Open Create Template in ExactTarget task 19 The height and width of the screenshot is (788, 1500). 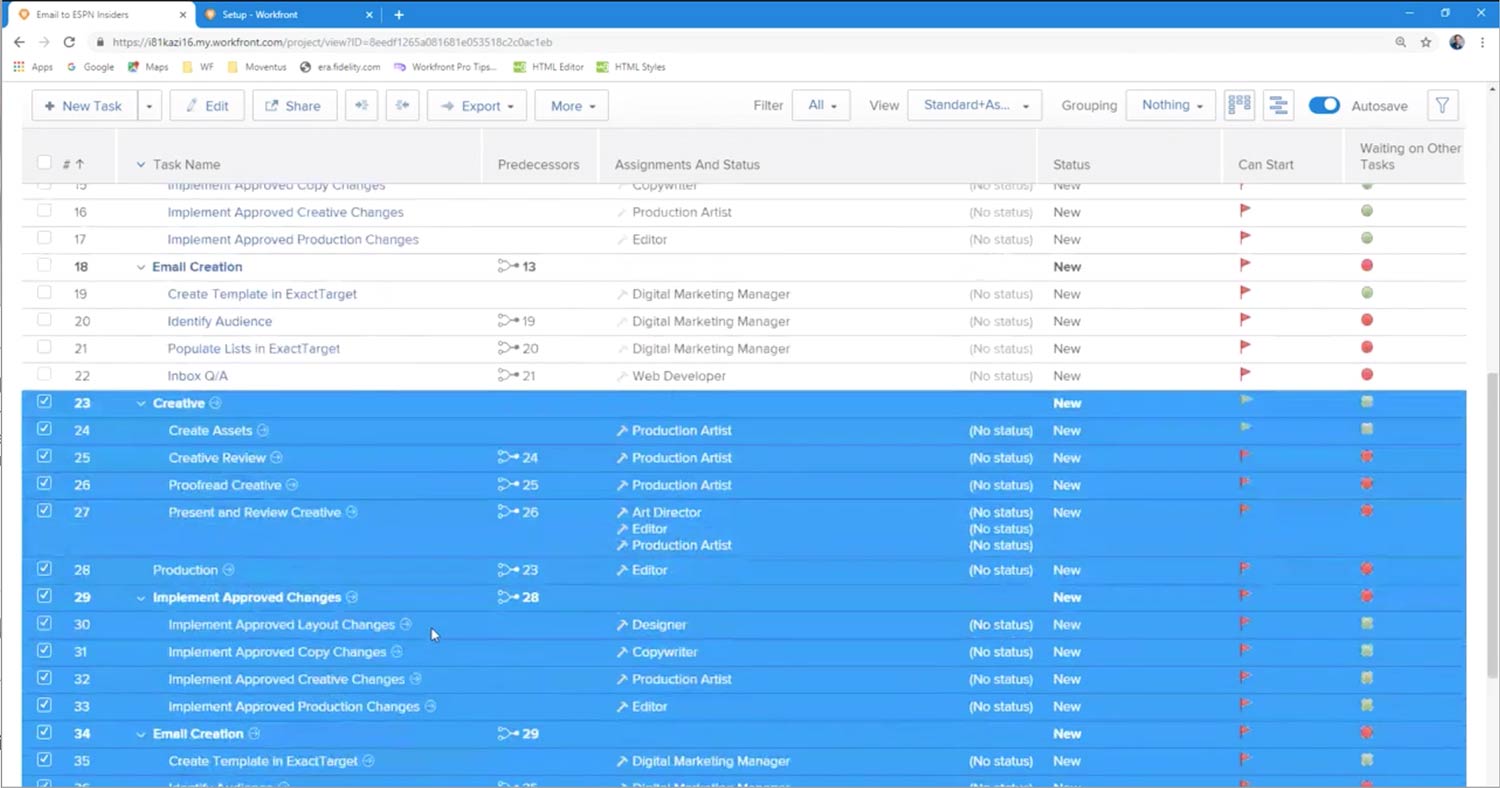click(262, 294)
